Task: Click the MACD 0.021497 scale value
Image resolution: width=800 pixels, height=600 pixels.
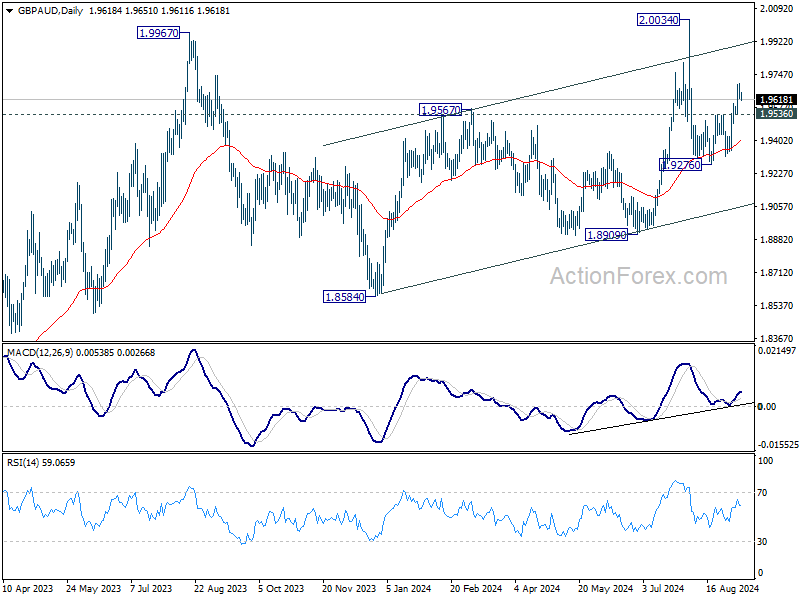Action: pyautogui.click(x=777, y=351)
